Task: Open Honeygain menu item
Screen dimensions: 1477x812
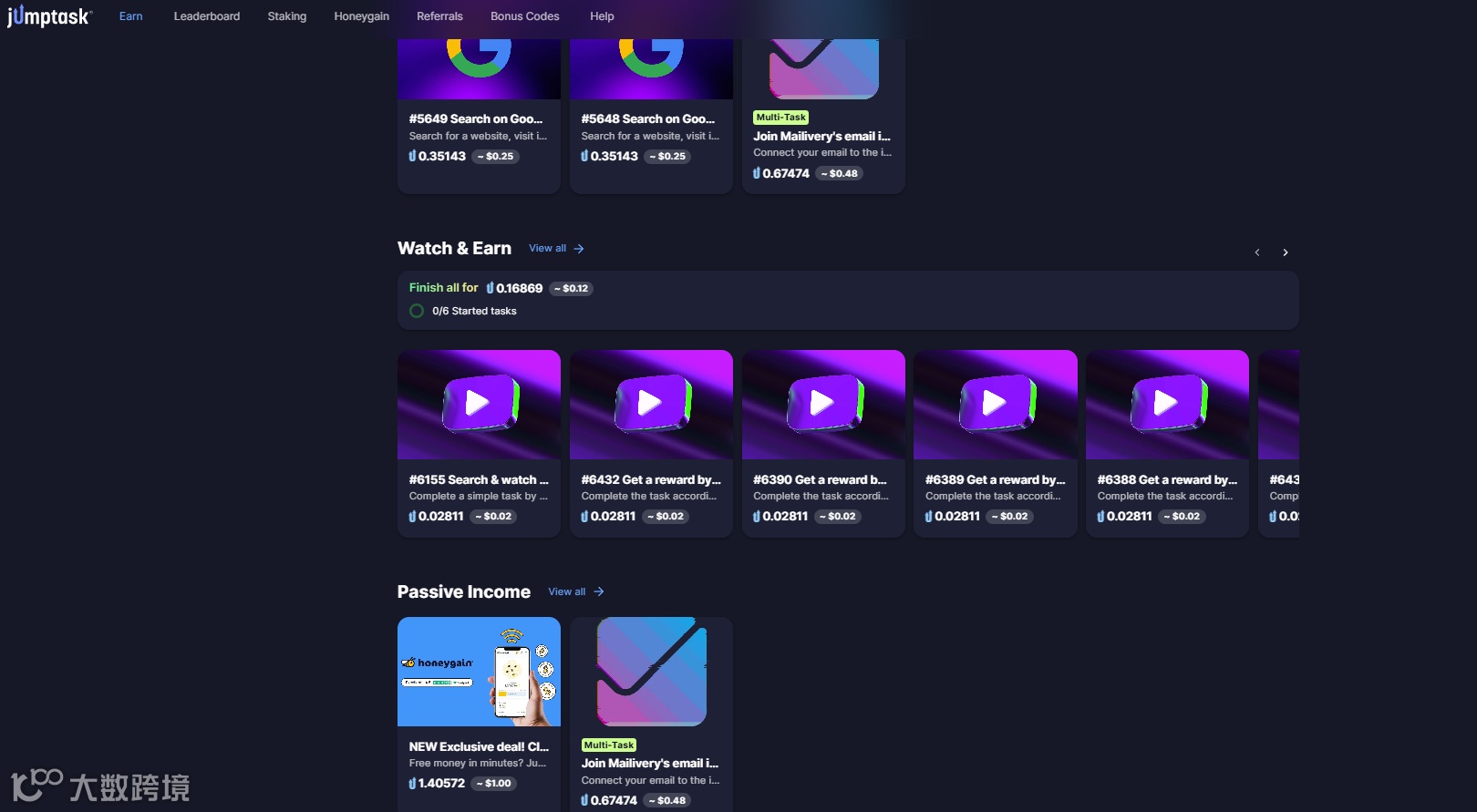Action: click(362, 16)
